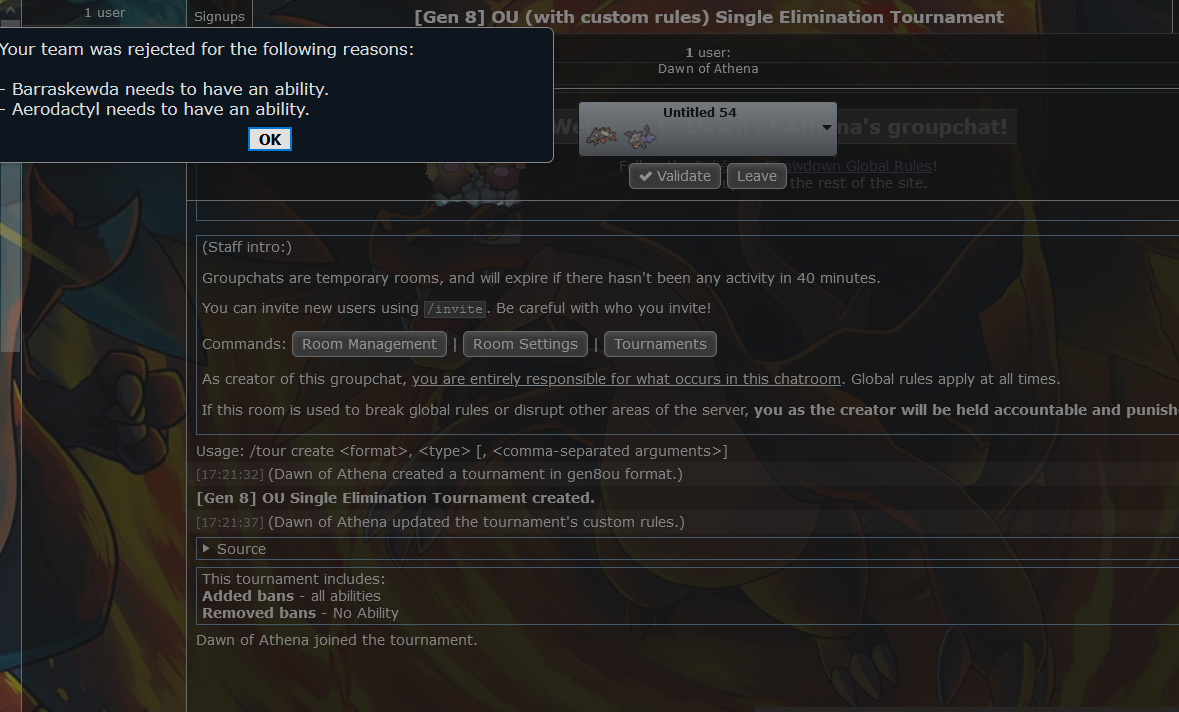Click the /invite command code
1179x712 pixels.
(455, 309)
